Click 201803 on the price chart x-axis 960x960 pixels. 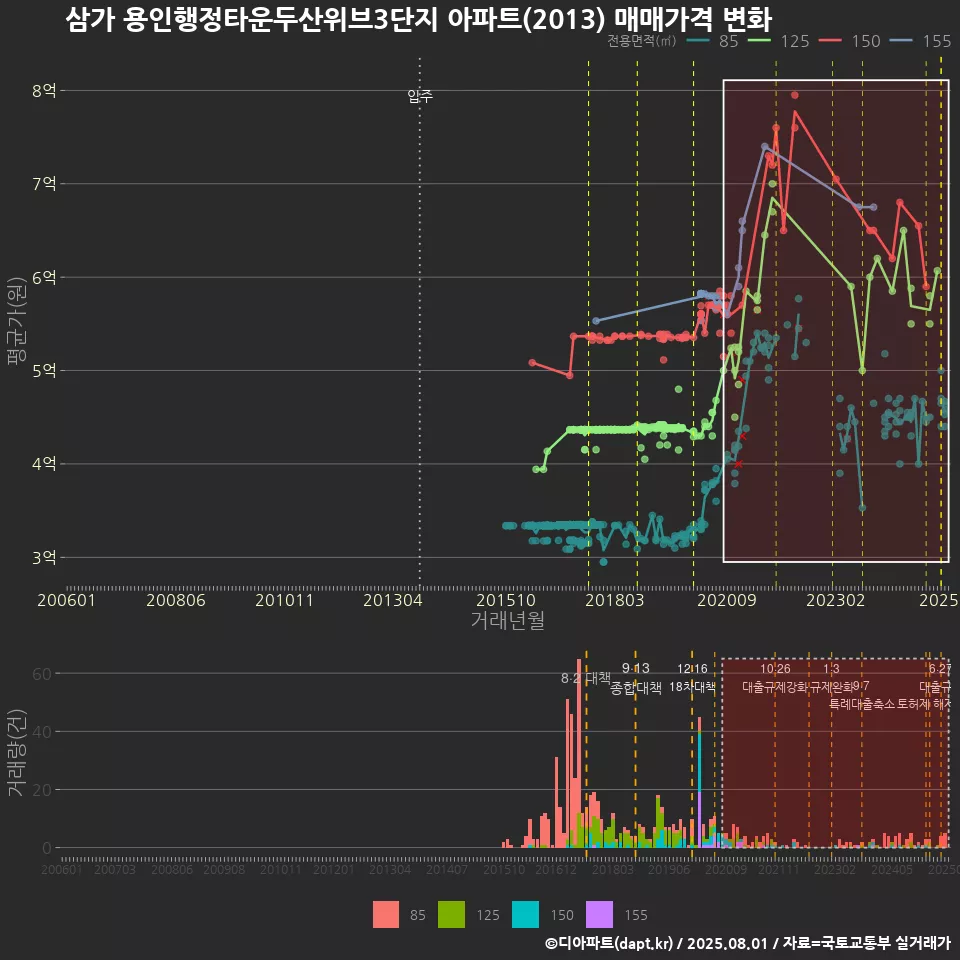[615, 600]
